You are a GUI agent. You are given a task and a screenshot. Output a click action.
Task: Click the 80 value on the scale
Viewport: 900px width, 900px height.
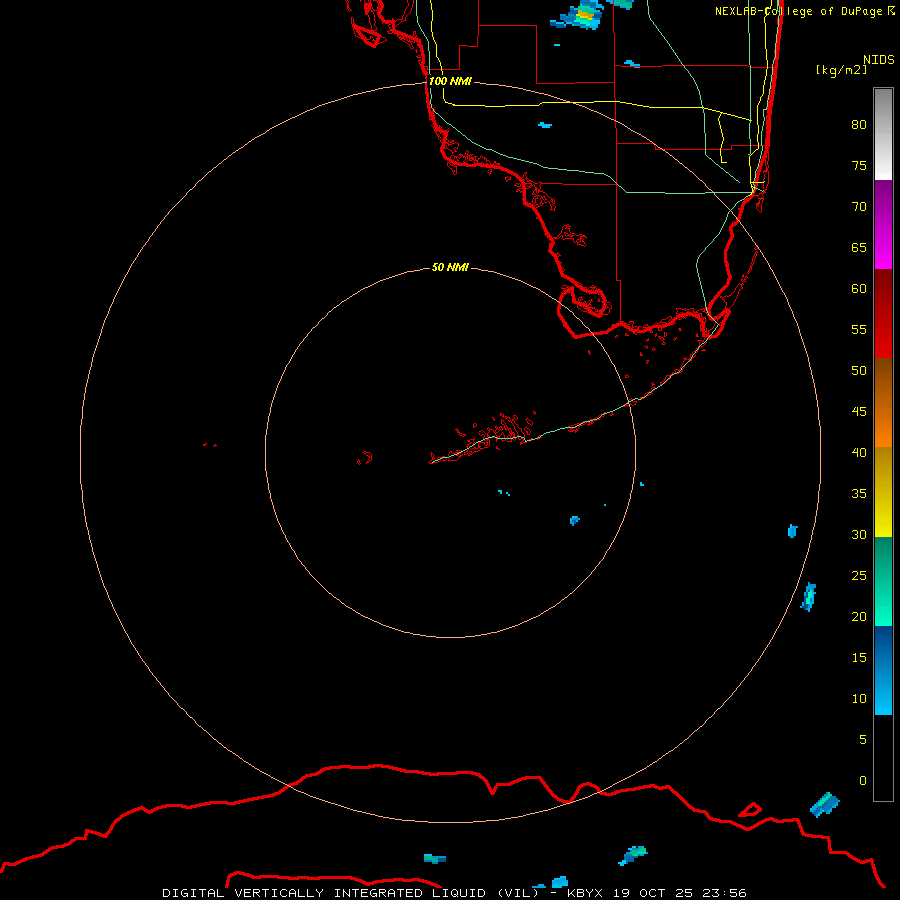tap(859, 125)
